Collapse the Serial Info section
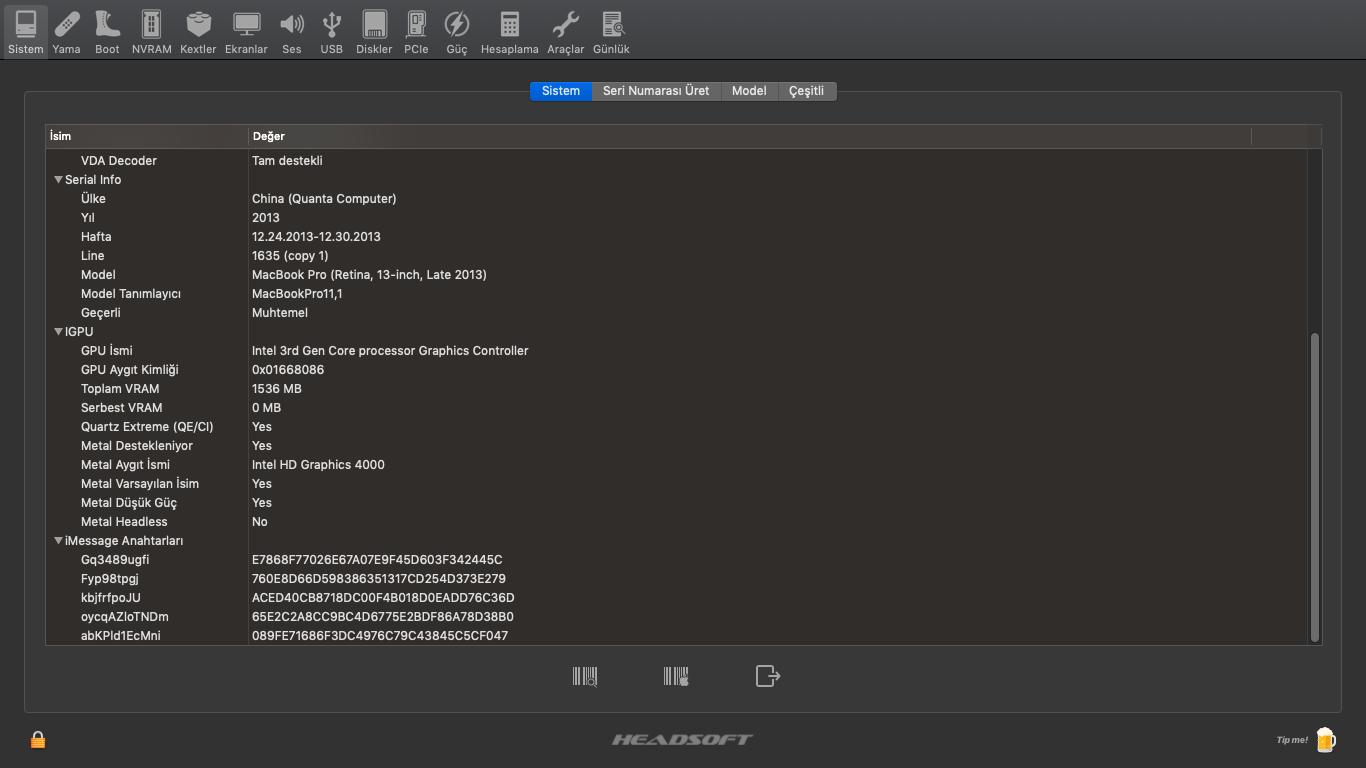Viewport: 1366px width, 768px height. [59, 180]
